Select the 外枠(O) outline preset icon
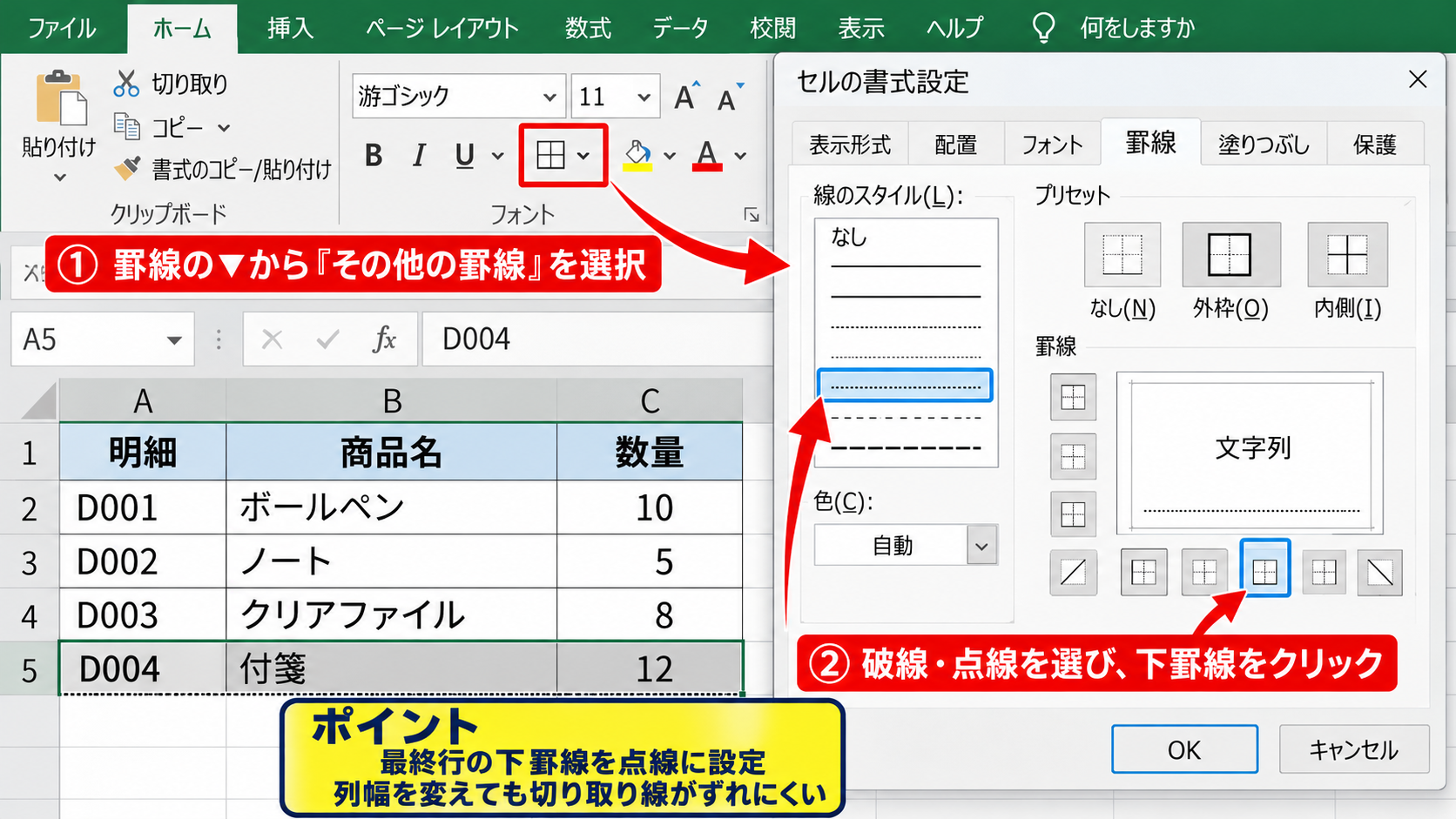Image resolution: width=1456 pixels, height=819 pixels. [1231, 255]
